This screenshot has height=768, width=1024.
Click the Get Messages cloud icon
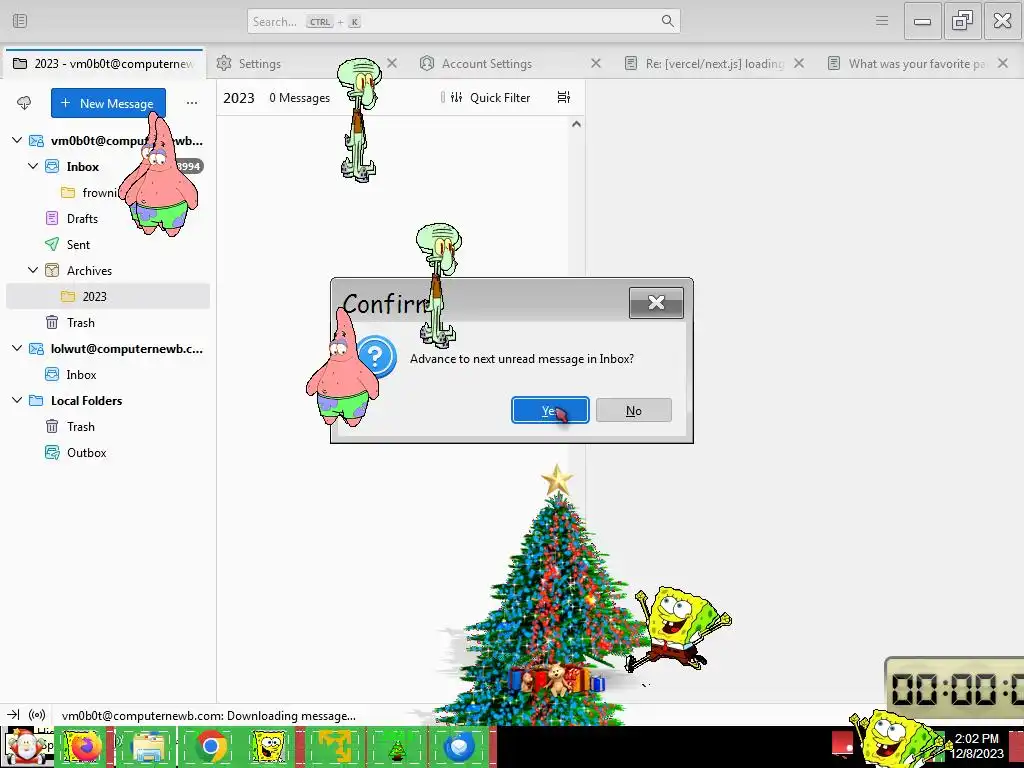(x=24, y=103)
